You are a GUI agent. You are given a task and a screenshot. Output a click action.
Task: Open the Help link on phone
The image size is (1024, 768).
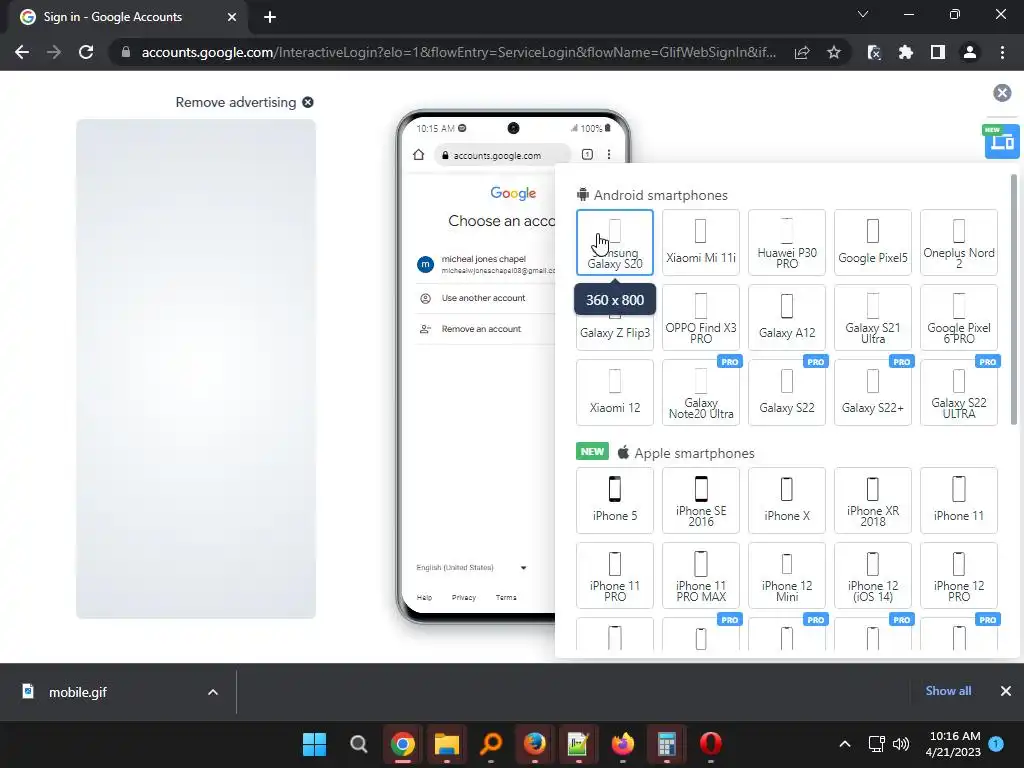tap(424, 598)
